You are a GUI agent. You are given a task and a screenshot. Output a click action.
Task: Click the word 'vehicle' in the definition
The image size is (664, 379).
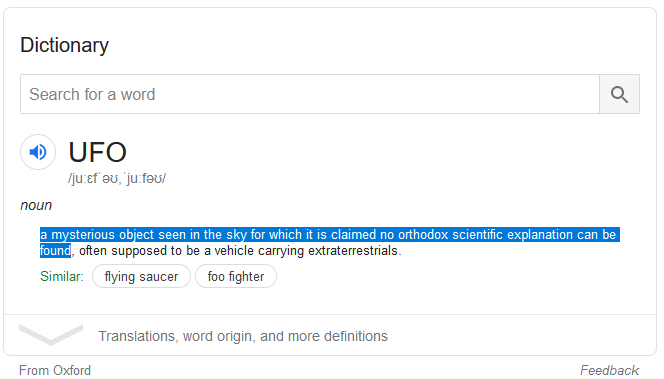[234, 251]
